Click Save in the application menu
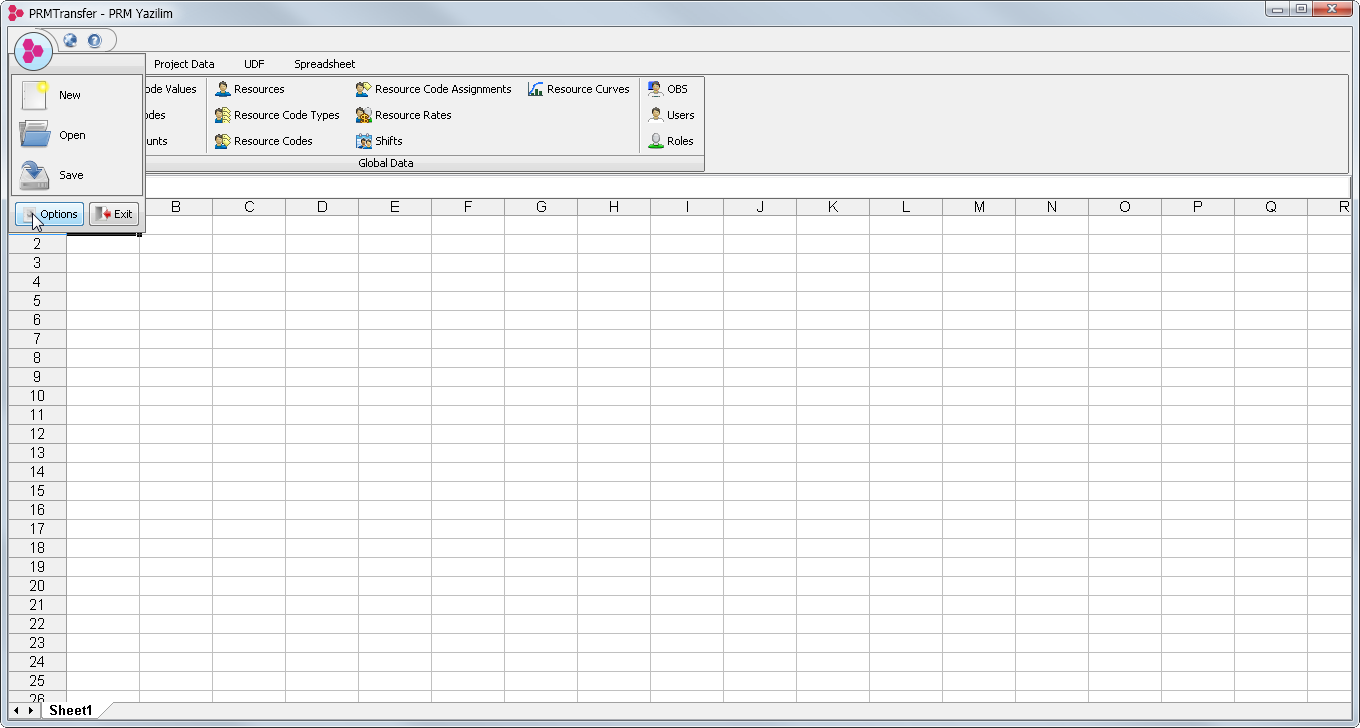The height and width of the screenshot is (728, 1360). pyautogui.click(x=71, y=175)
